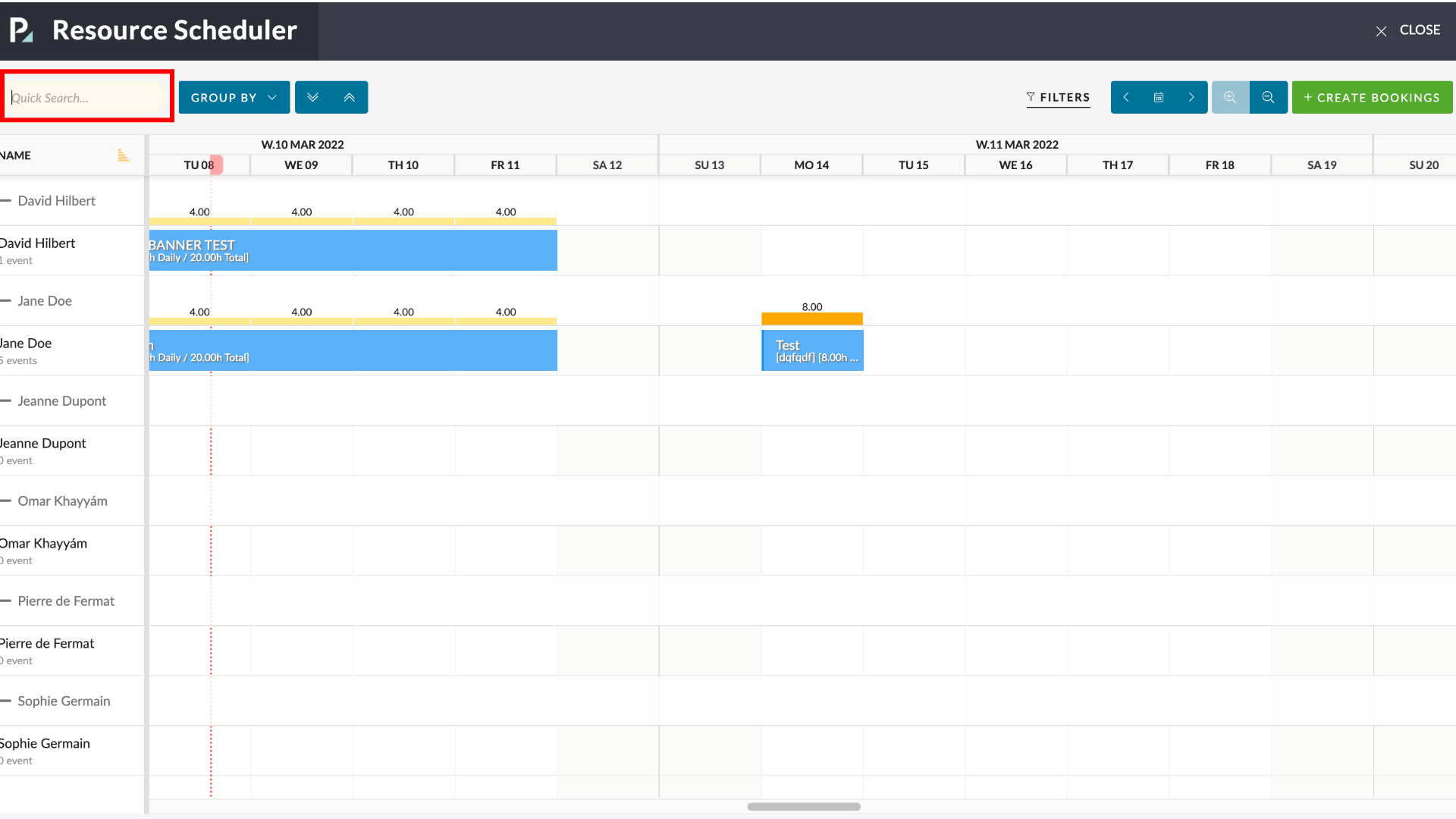The image size is (1456, 819).
Task: Collapse the Sophie Germain group
Action: click(6, 701)
